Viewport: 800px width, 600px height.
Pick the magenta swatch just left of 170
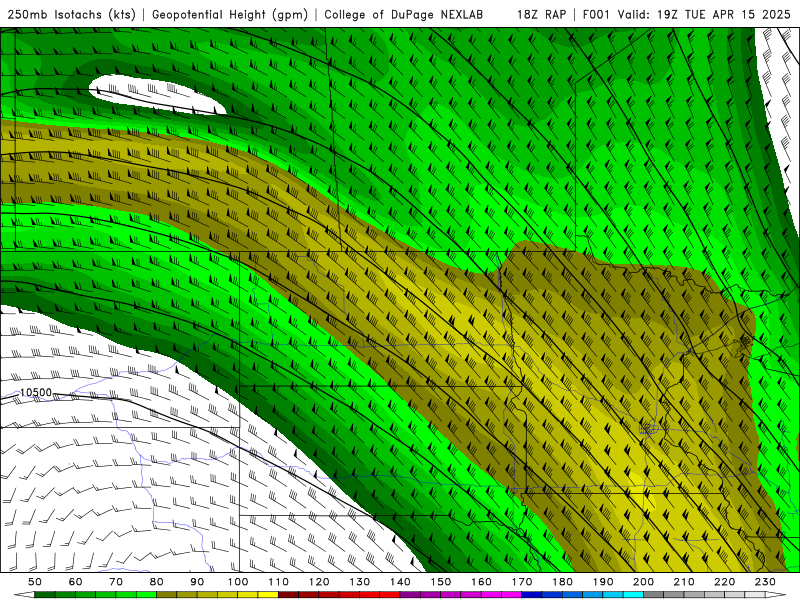coord(512,595)
